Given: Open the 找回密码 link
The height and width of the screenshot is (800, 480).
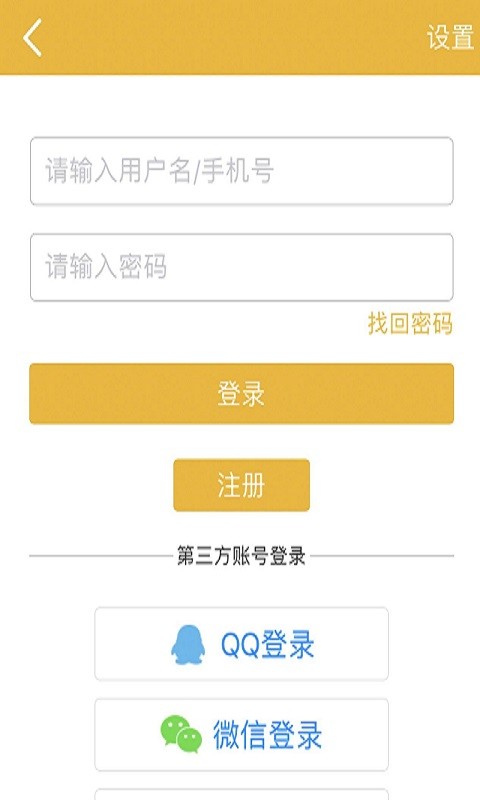Looking at the screenshot, I should pos(410,323).
